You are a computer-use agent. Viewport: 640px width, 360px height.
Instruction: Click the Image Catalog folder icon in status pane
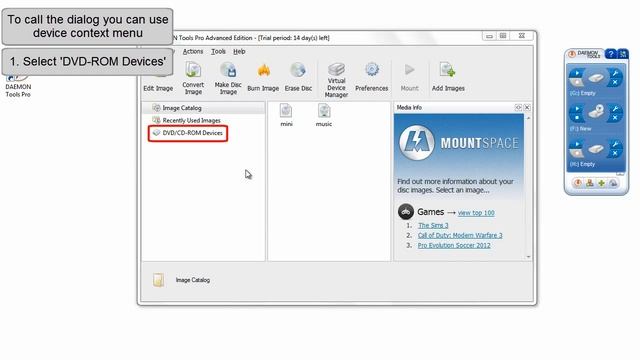point(158,280)
